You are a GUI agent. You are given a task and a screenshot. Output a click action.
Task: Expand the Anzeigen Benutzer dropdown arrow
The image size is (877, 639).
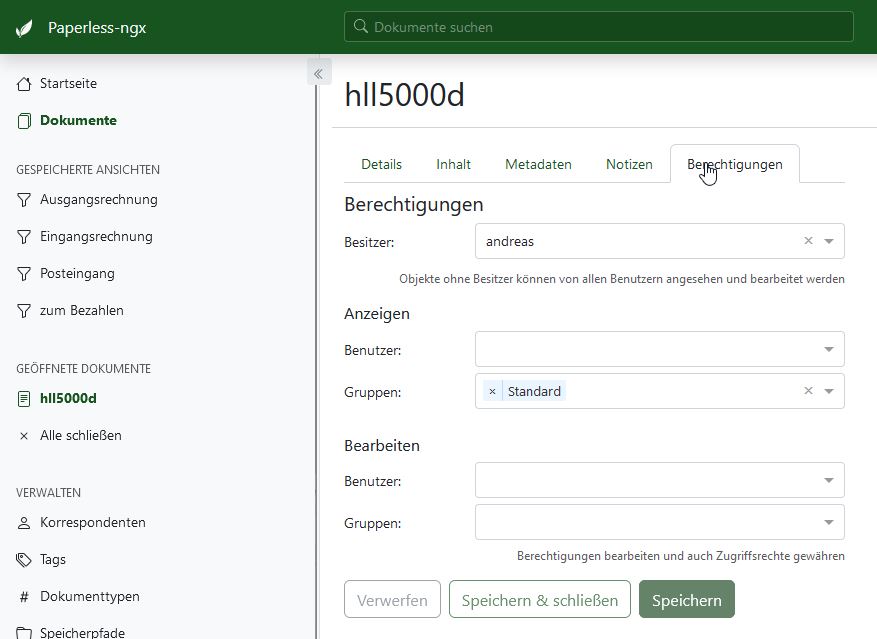coord(829,349)
